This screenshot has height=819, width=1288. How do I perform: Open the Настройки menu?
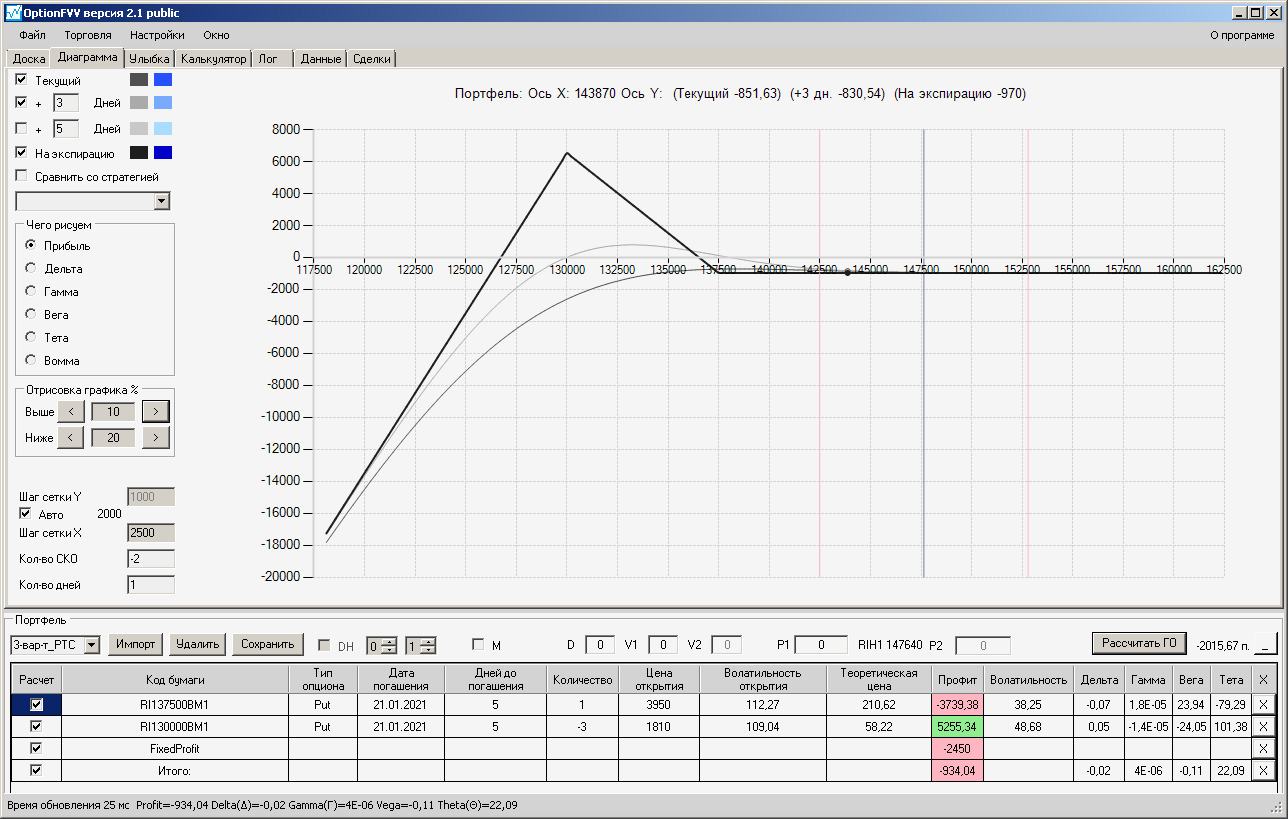pyautogui.click(x=157, y=35)
